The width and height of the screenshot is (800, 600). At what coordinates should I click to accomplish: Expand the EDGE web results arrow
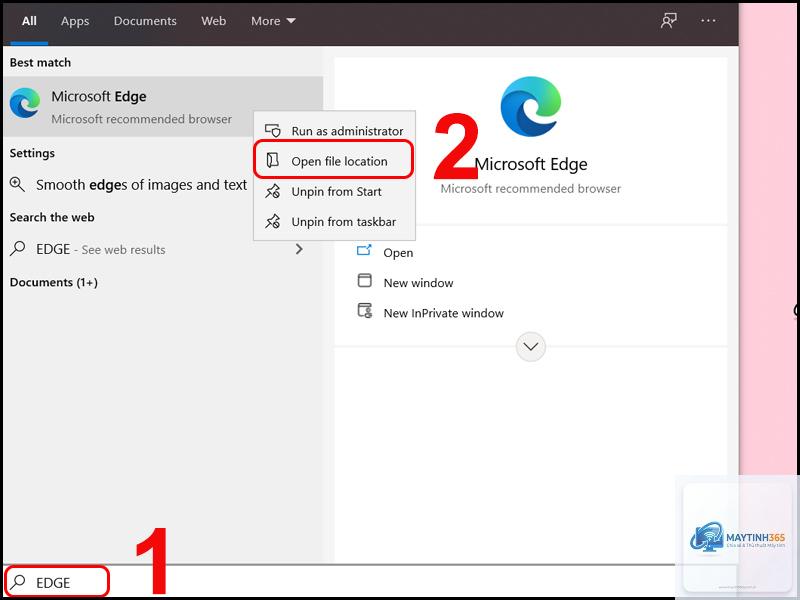[299, 249]
